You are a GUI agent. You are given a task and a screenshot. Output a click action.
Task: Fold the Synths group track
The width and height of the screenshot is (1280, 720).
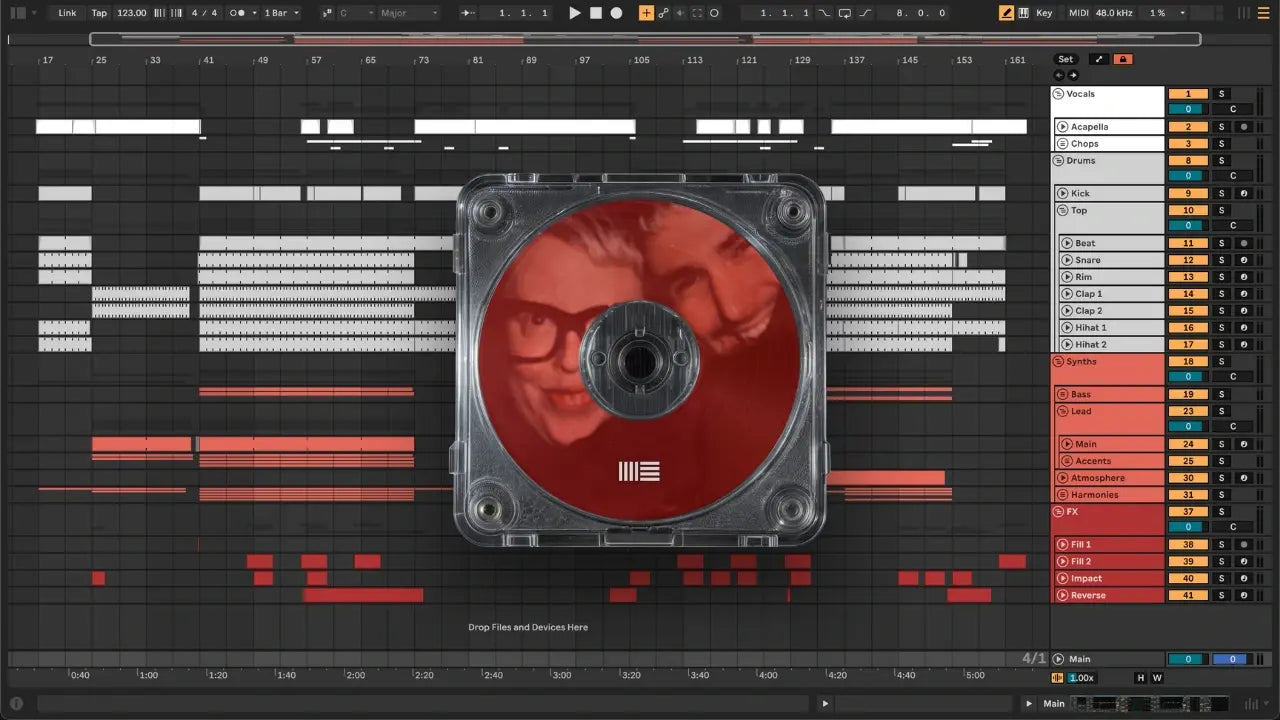pos(1058,362)
